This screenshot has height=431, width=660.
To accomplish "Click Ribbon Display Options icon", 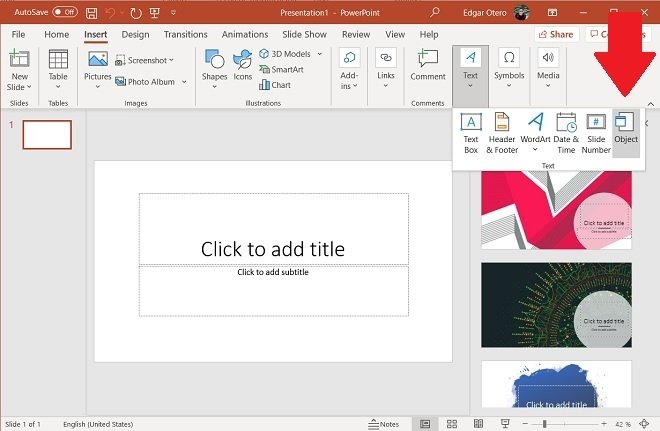I will pyautogui.click(x=552, y=13).
